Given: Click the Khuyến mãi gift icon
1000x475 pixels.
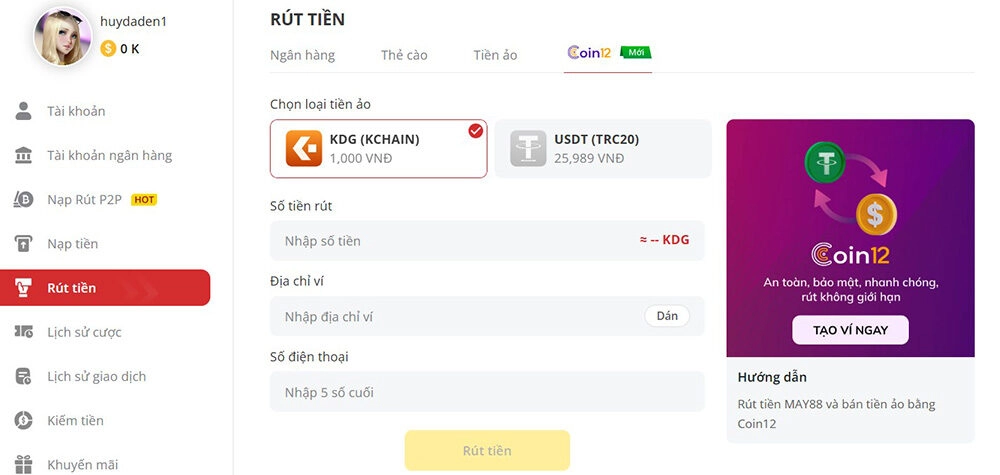Looking at the screenshot, I should coord(24,464).
